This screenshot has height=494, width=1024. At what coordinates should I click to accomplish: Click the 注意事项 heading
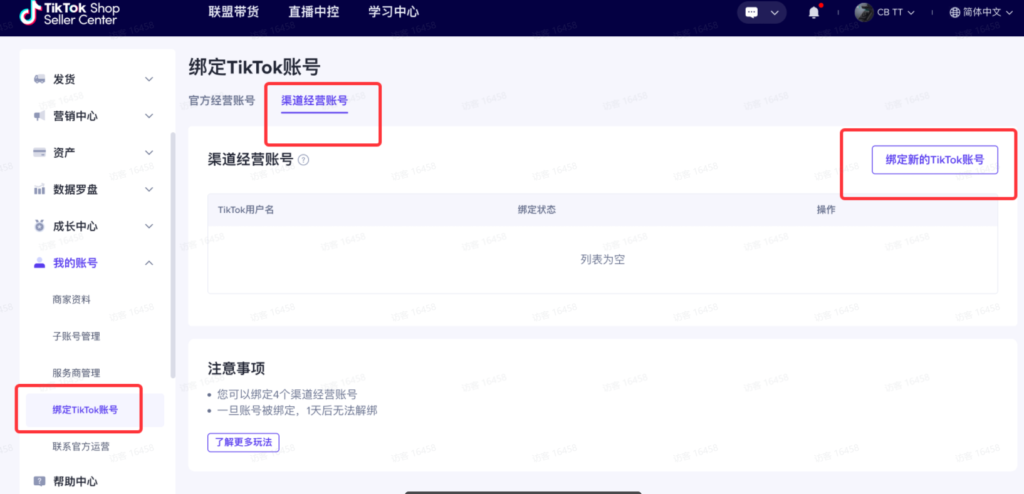click(x=236, y=368)
